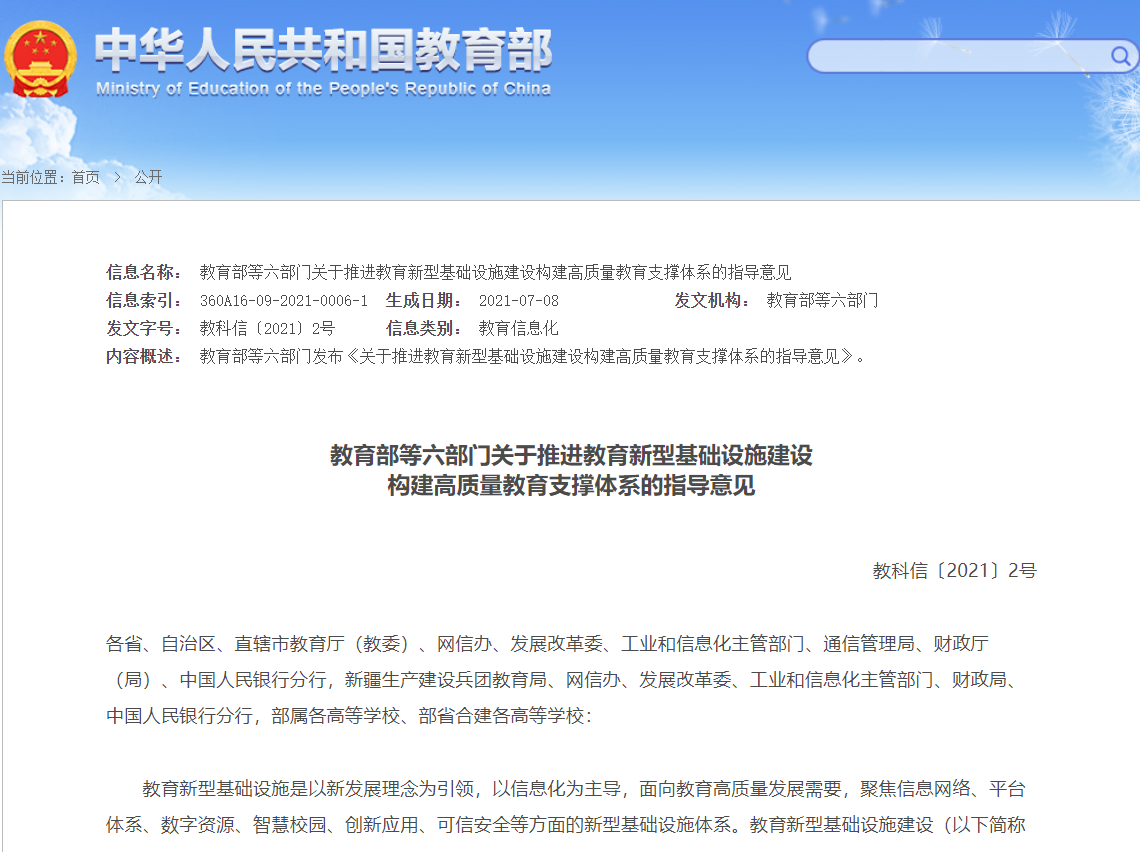Open the 公开 breadcrumb link

[x=148, y=177]
